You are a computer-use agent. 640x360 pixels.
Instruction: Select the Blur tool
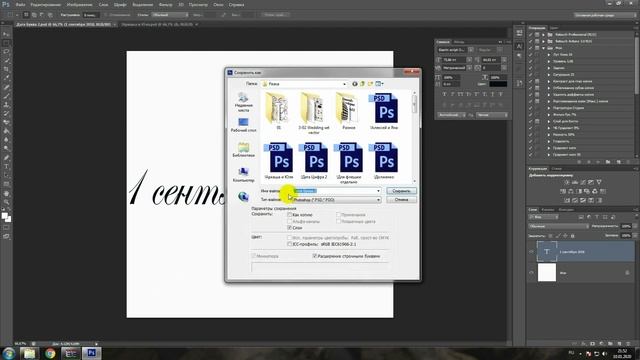pos(6,140)
